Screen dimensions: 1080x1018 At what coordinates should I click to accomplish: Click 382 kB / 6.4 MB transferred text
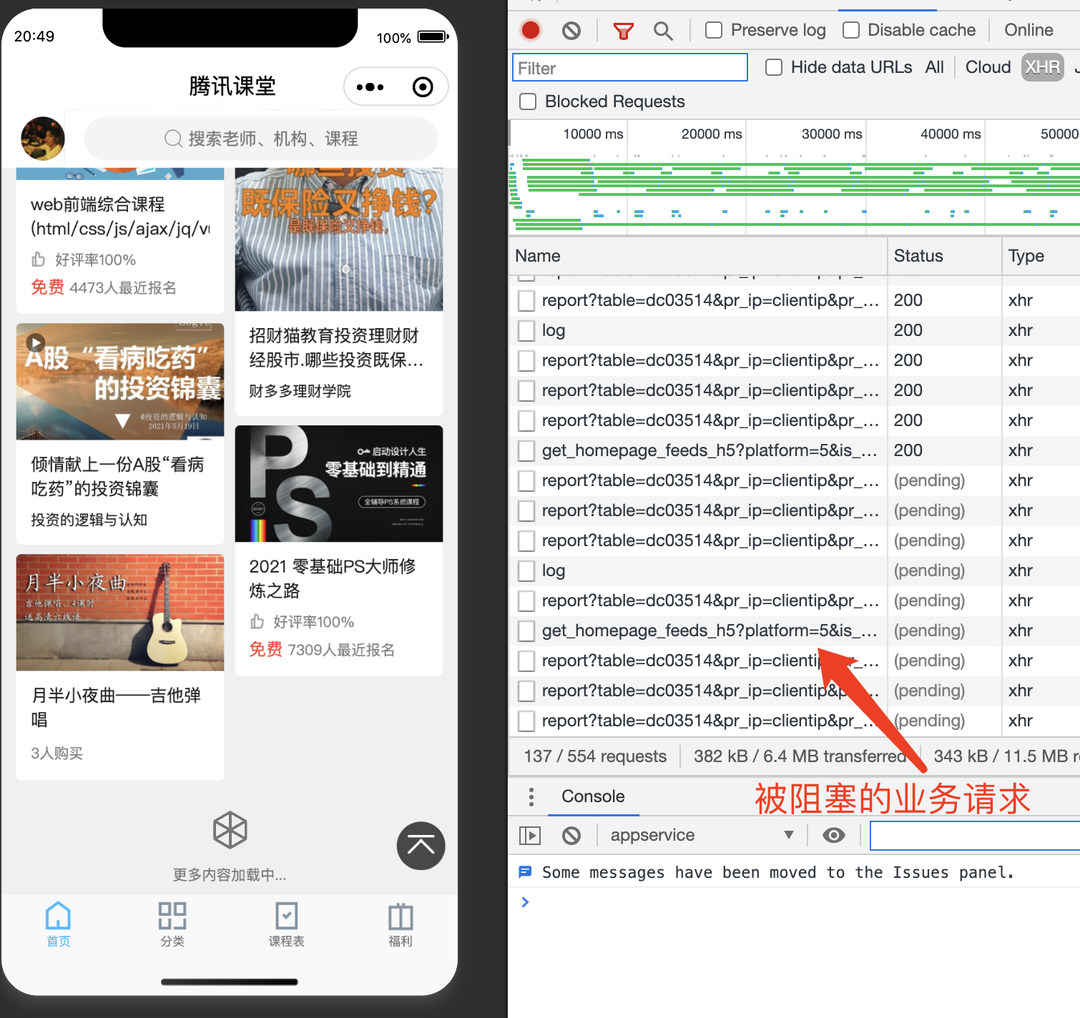click(x=800, y=756)
